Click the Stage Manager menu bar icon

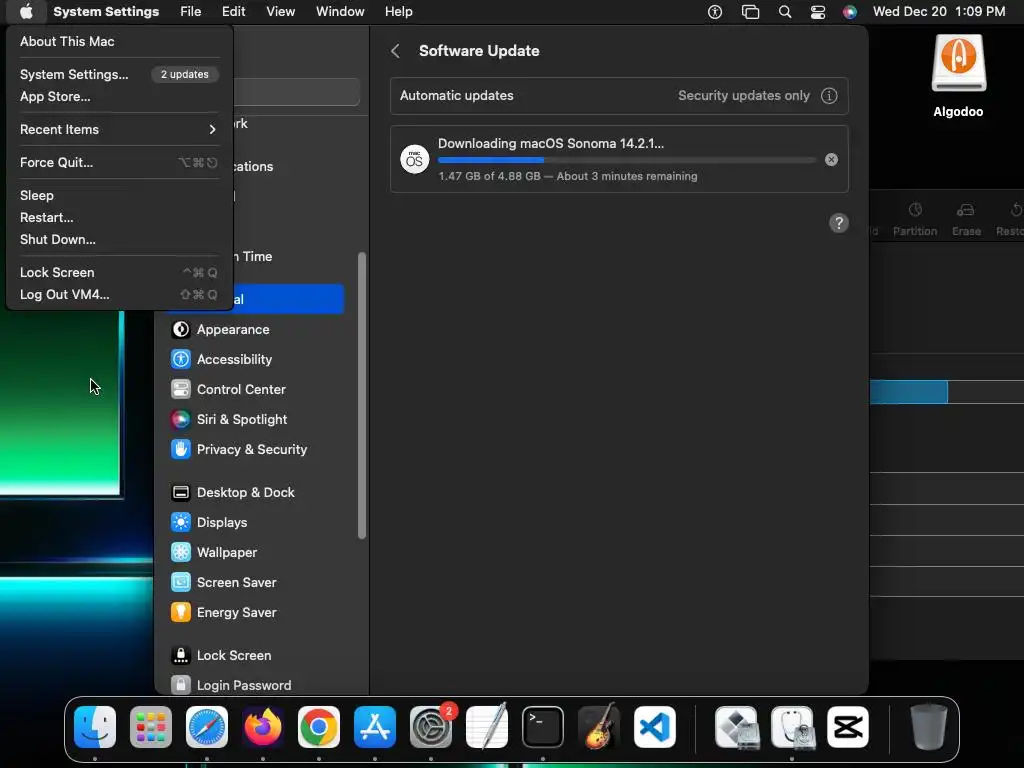point(750,12)
